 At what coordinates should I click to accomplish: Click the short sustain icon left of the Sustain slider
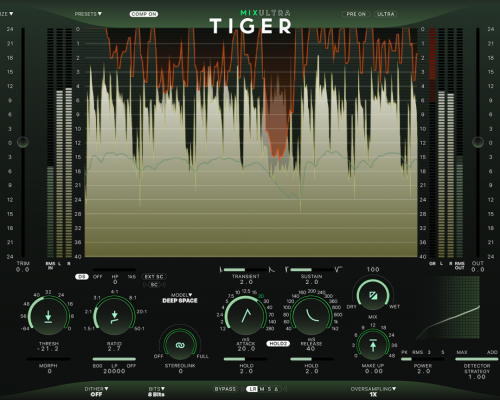(287, 269)
